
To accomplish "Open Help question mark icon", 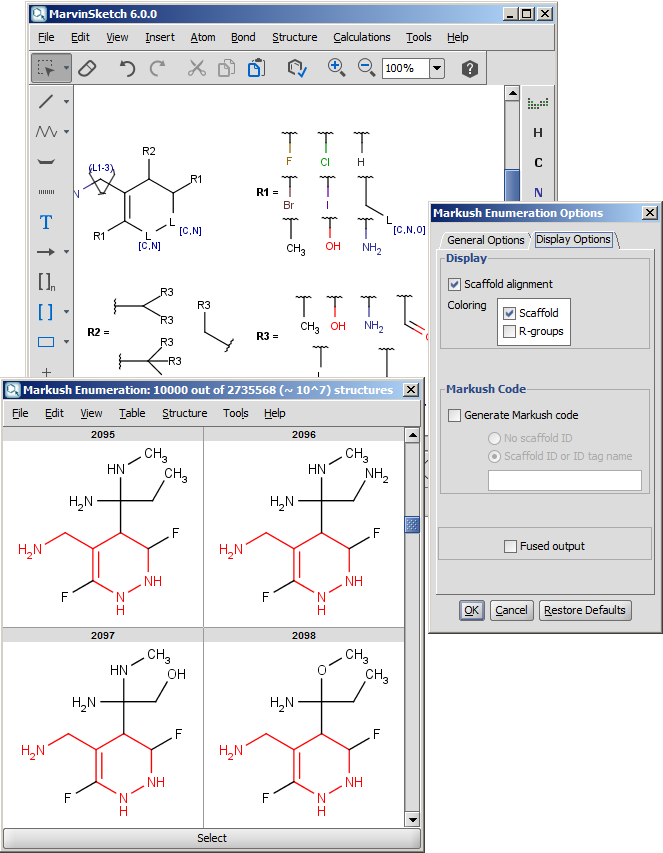I will point(469,68).
